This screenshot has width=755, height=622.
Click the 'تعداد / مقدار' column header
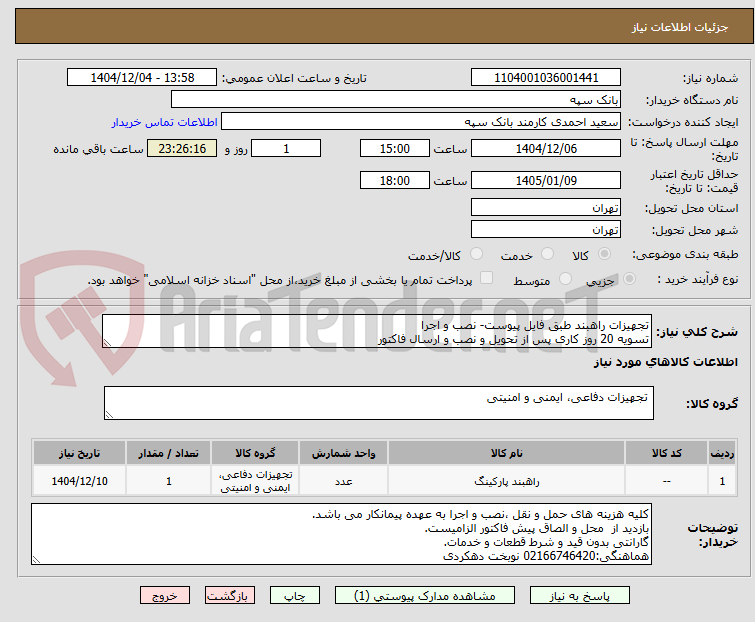point(169,453)
